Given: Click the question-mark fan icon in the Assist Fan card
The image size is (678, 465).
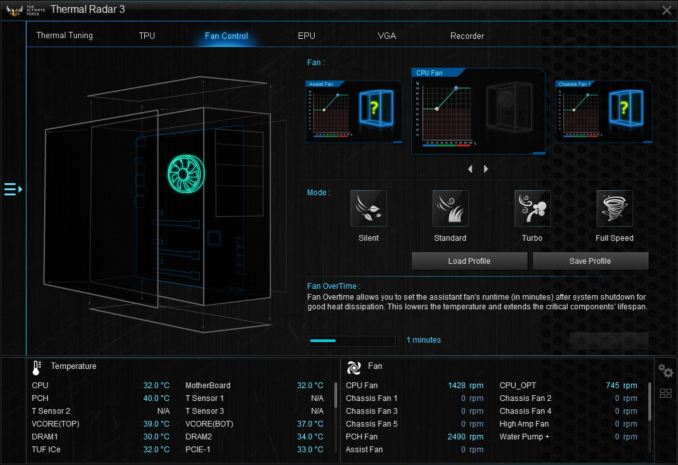Looking at the screenshot, I should (x=375, y=108).
